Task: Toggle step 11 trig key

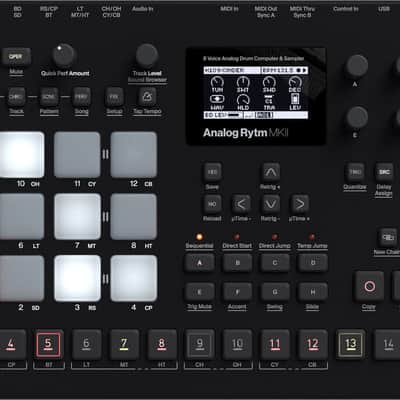Action: (x=275, y=344)
